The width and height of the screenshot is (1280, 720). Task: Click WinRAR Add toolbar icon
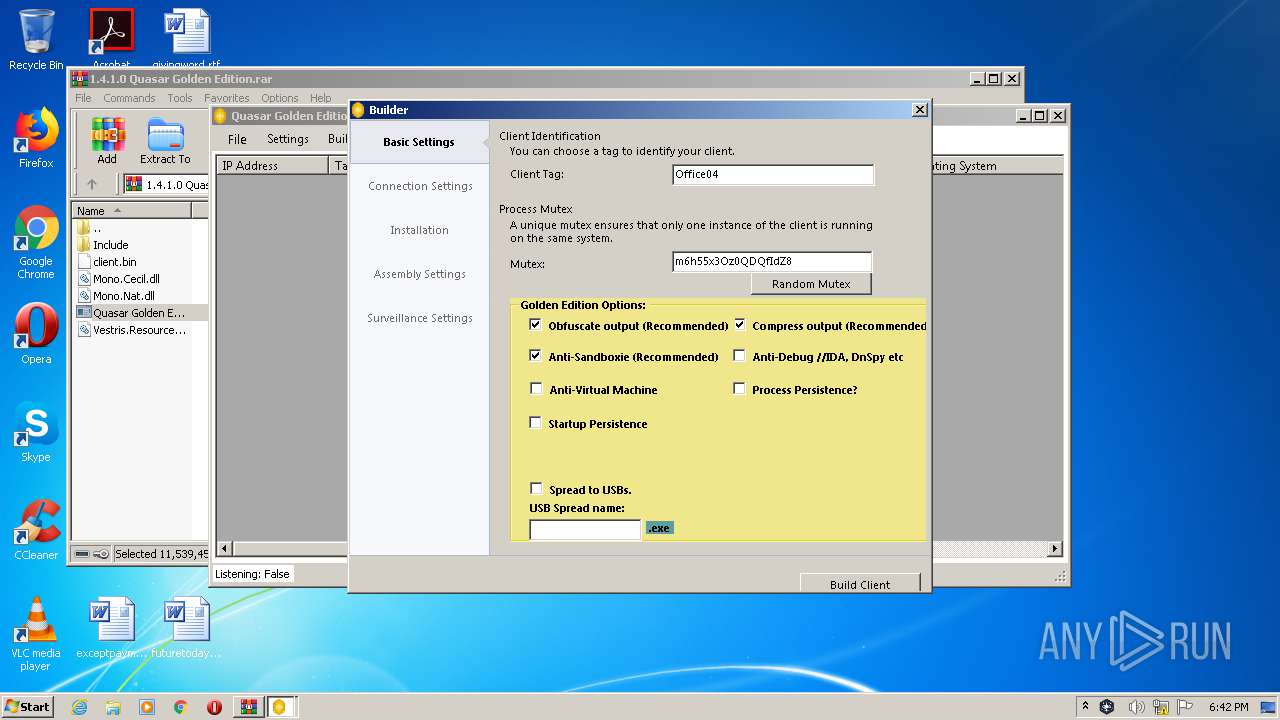click(107, 141)
